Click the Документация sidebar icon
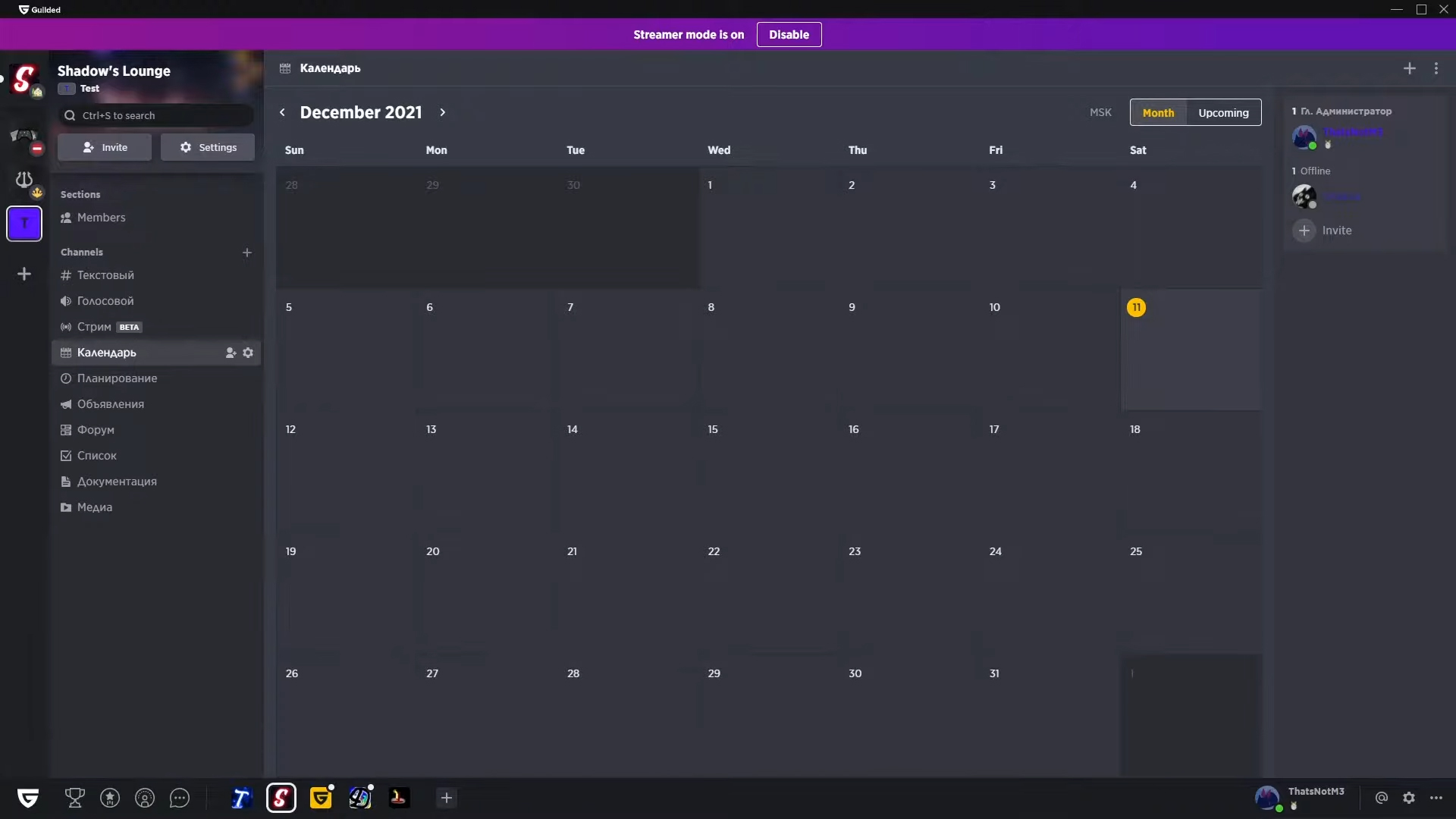The height and width of the screenshot is (819, 1456). pyautogui.click(x=65, y=481)
